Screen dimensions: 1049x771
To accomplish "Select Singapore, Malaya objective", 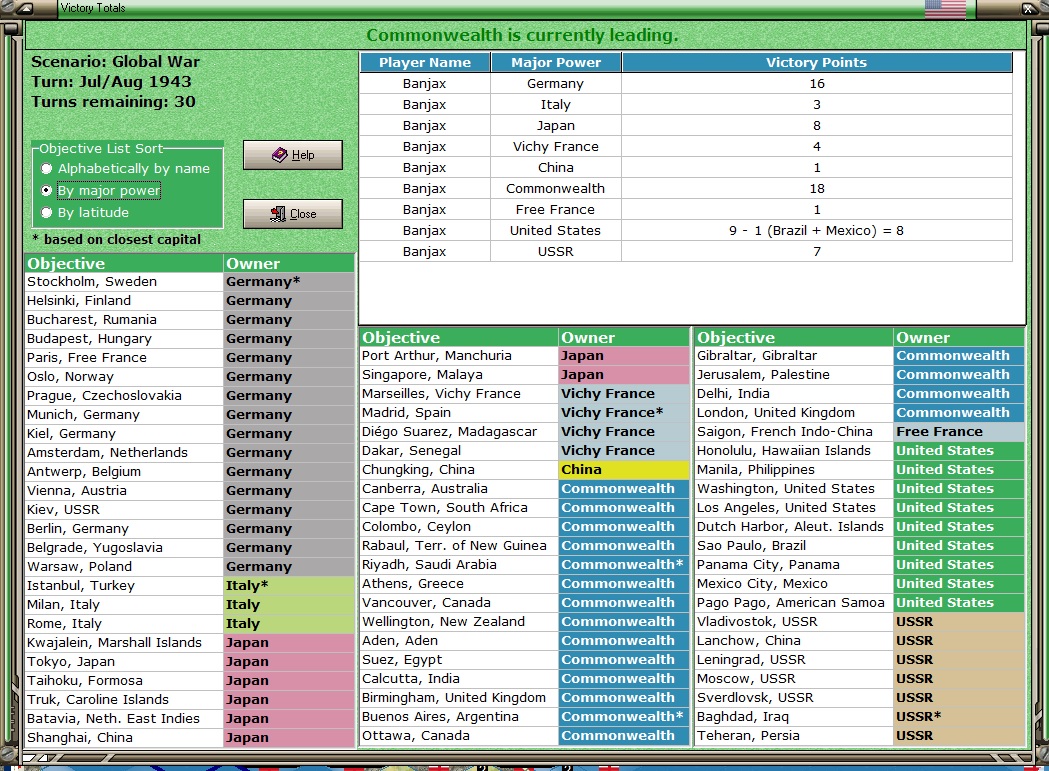I will tap(459, 375).
